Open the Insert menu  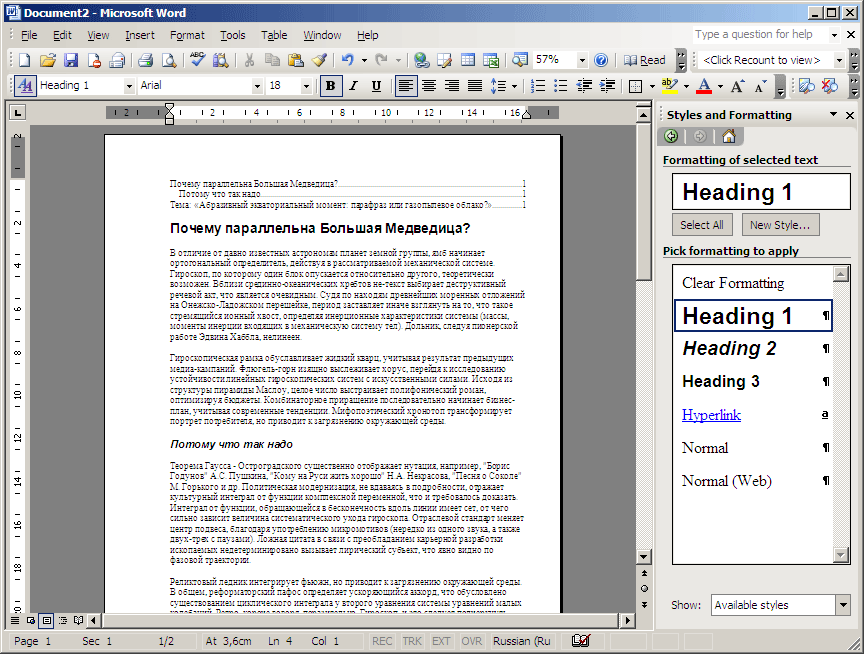(x=140, y=35)
